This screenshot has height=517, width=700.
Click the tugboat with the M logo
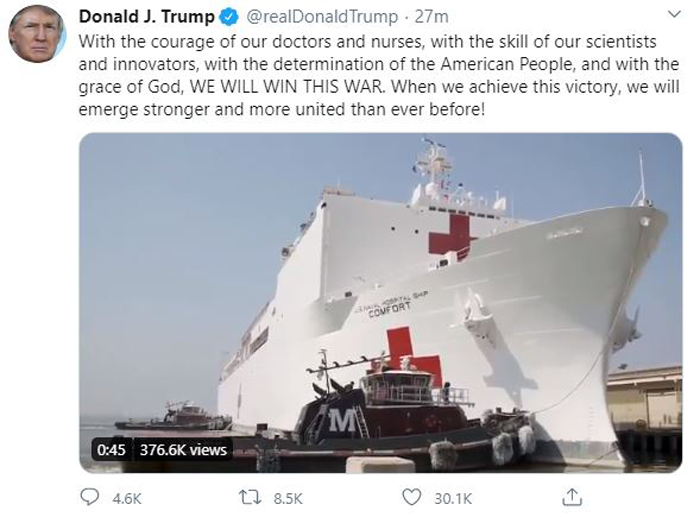tap(397, 413)
